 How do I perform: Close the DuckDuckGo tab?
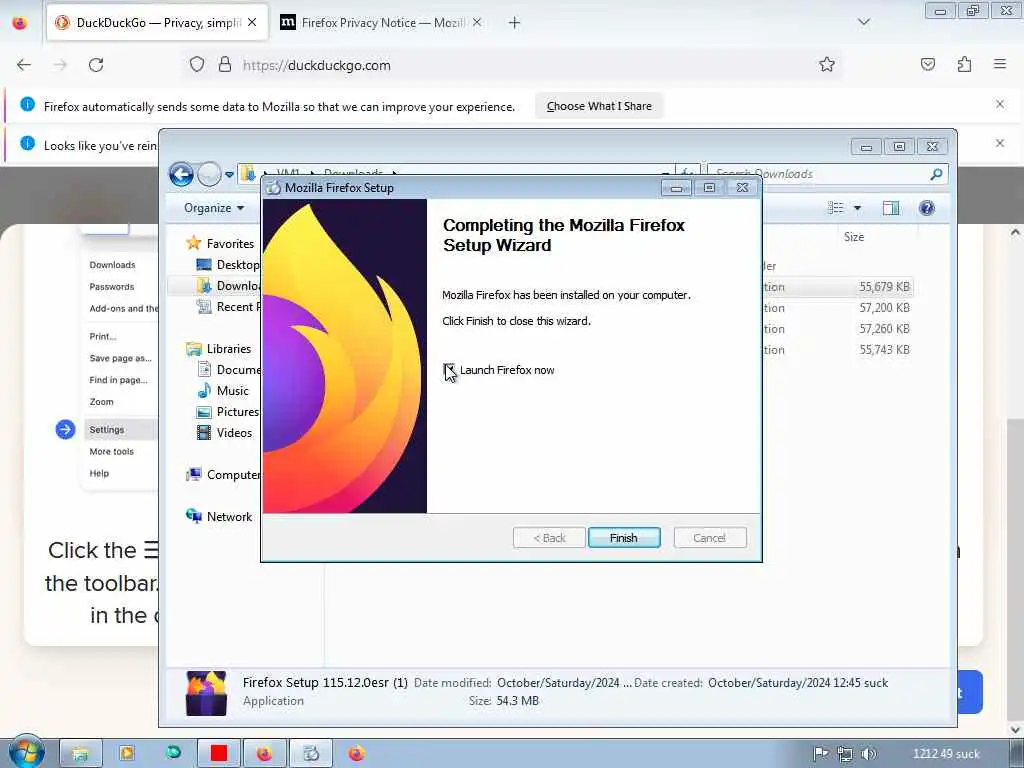[x=252, y=23]
